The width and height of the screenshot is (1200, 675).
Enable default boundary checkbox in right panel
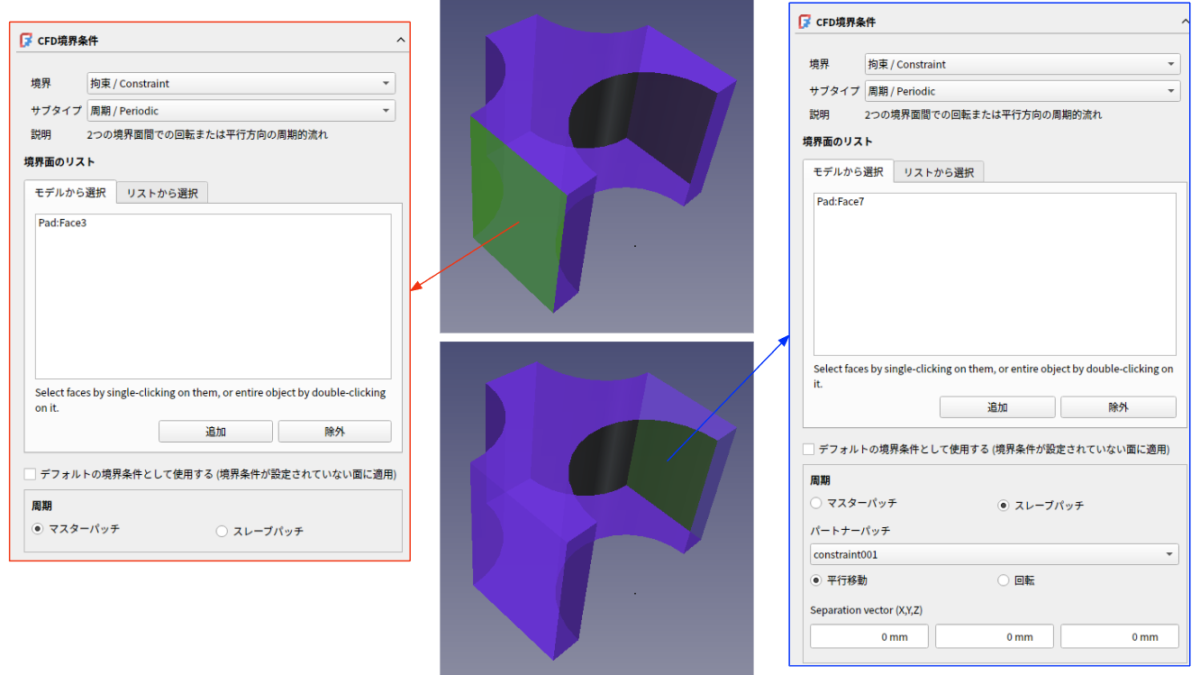point(809,450)
